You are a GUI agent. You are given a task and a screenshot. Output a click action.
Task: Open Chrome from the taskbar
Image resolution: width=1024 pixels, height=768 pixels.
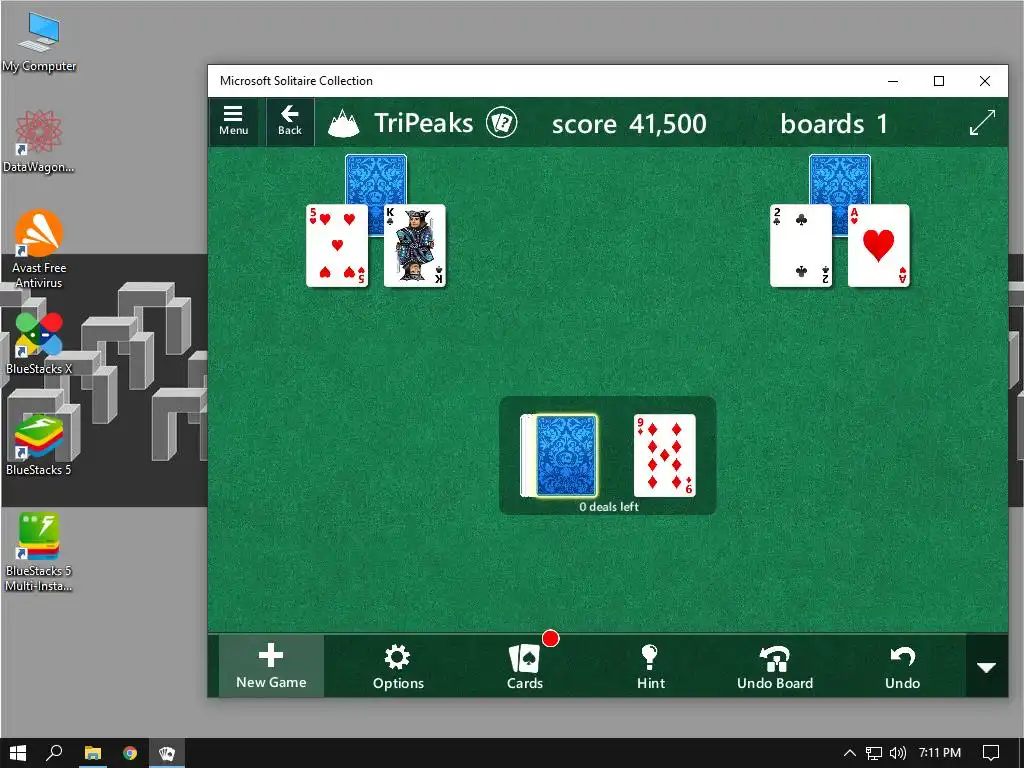pos(130,753)
